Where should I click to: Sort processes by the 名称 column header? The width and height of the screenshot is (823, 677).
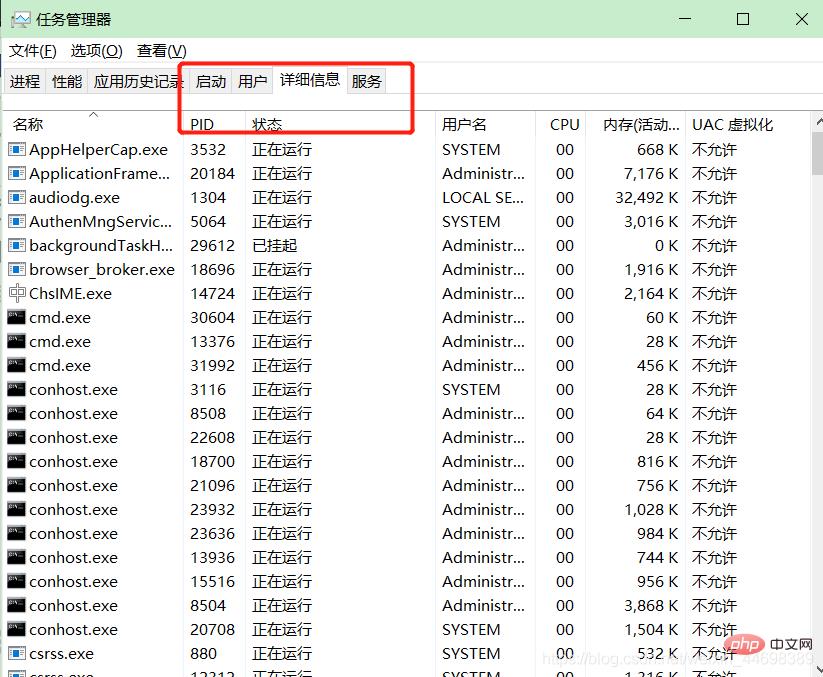pos(29,125)
